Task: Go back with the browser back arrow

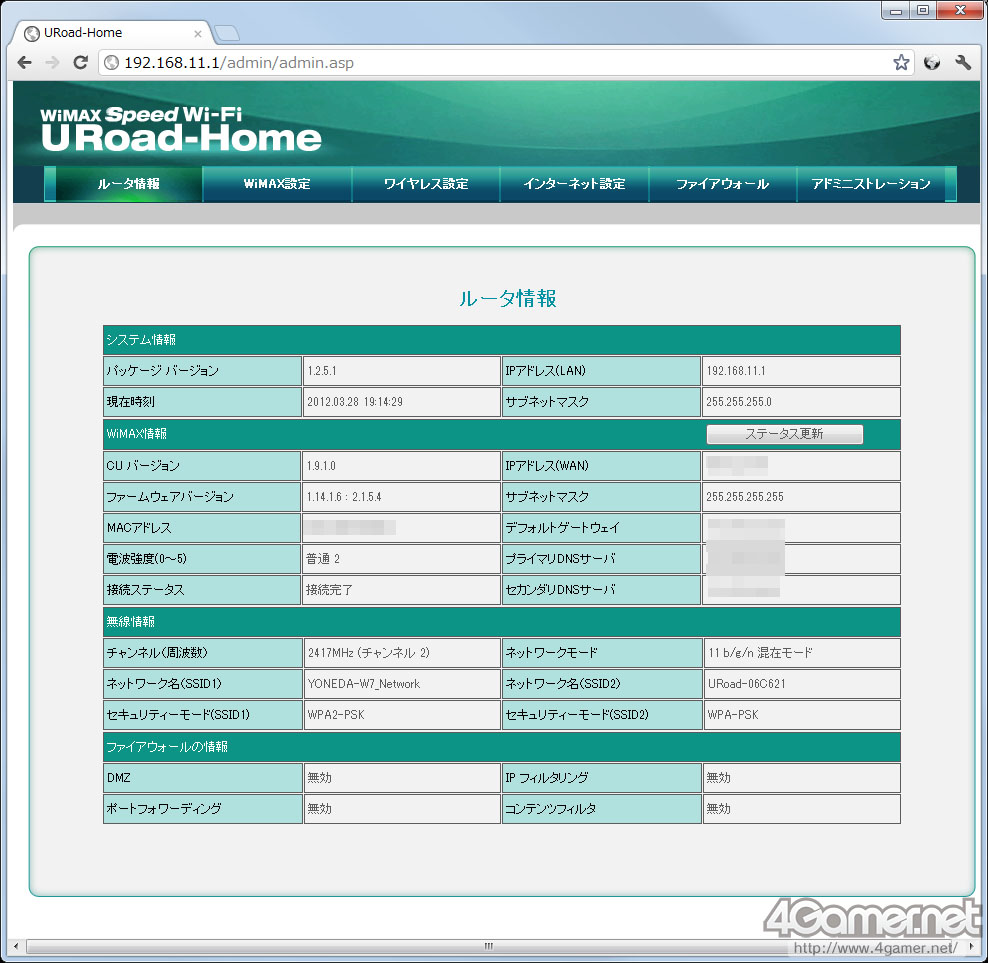Action: point(25,62)
